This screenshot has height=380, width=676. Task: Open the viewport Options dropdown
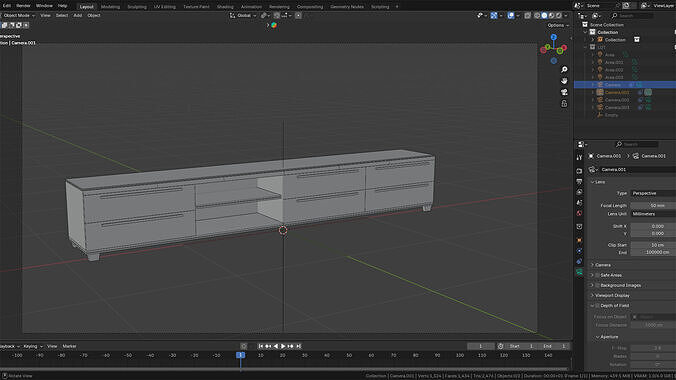tap(558, 25)
